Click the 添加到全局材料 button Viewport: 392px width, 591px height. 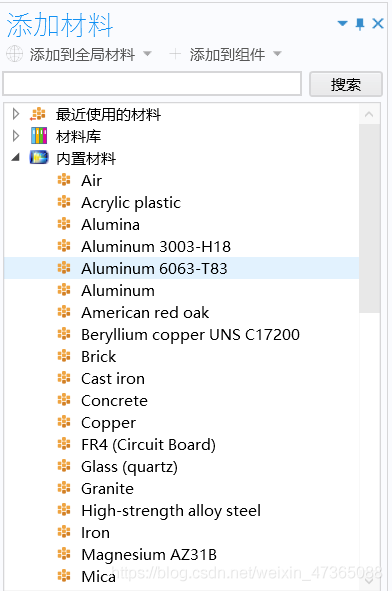click(82, 54)
